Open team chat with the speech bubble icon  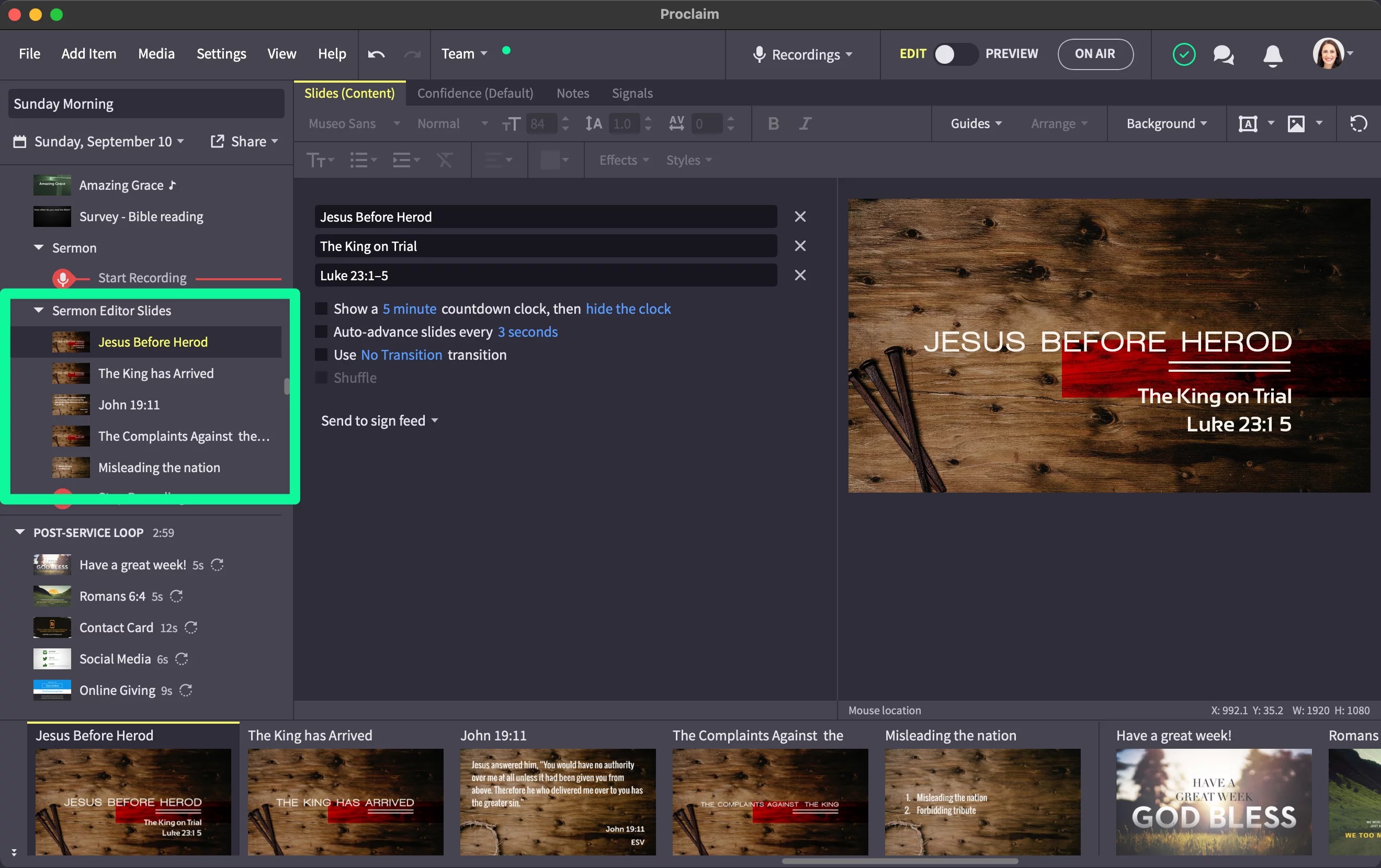click(x=1224, y=54)
